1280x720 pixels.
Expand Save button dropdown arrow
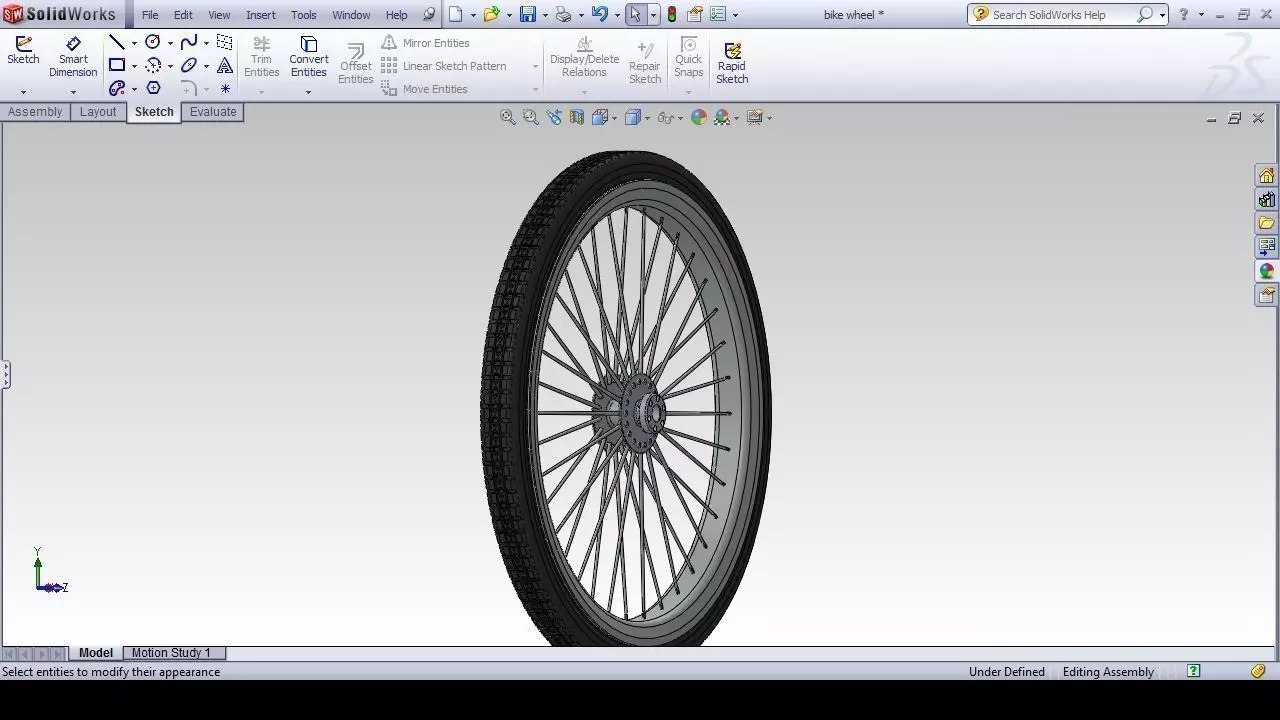pyautogui.click(x=544, y=15)
